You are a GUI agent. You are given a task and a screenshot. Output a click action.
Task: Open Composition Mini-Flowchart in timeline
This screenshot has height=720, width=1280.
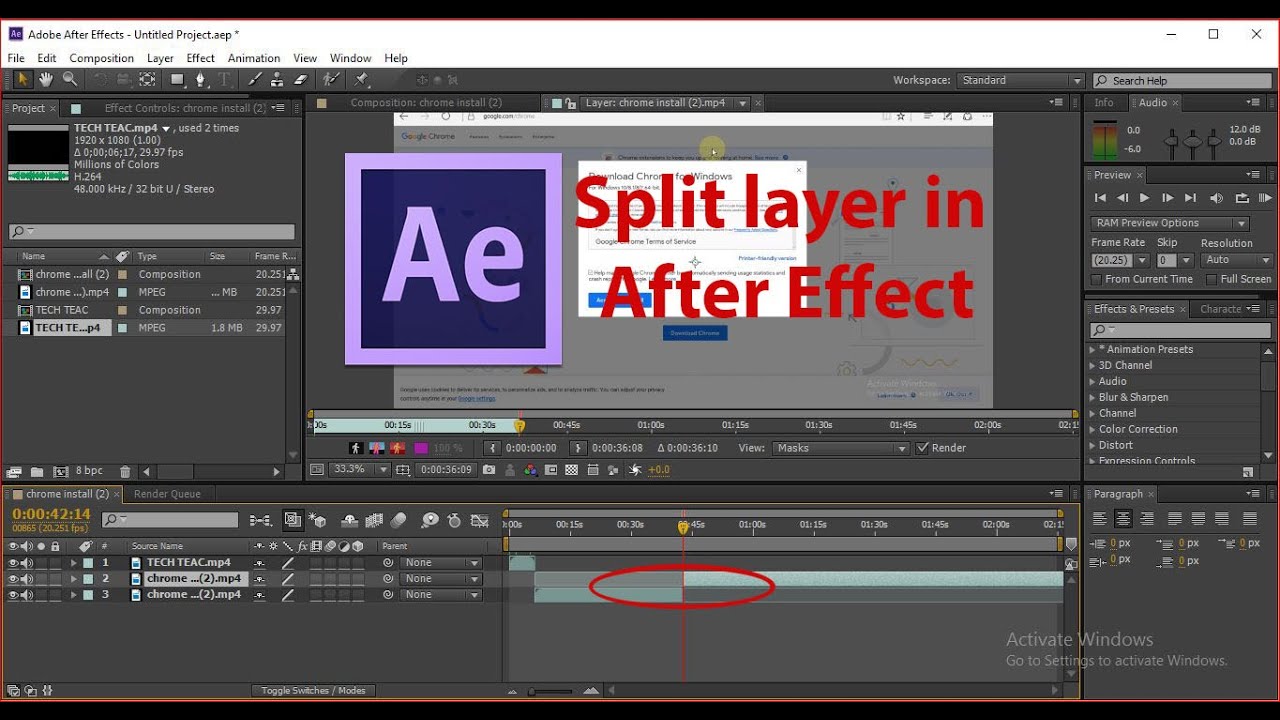point(260,520)
